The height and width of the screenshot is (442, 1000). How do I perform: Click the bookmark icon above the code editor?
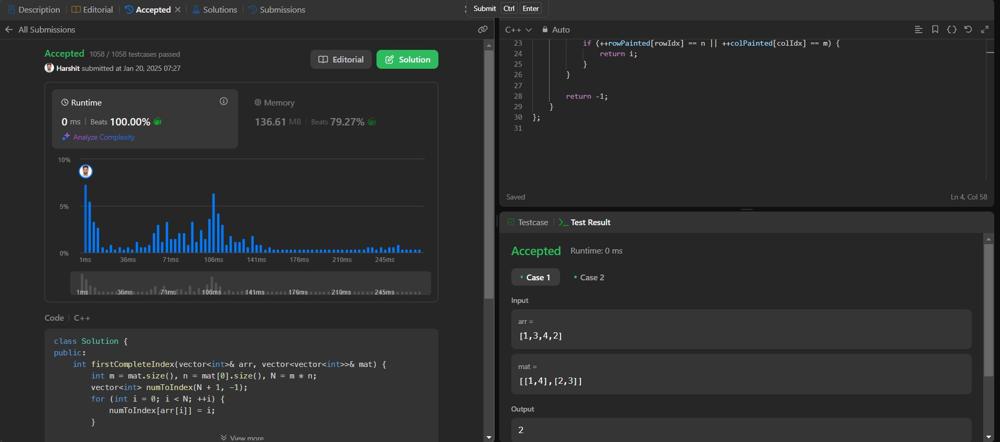tap(935, 30)
